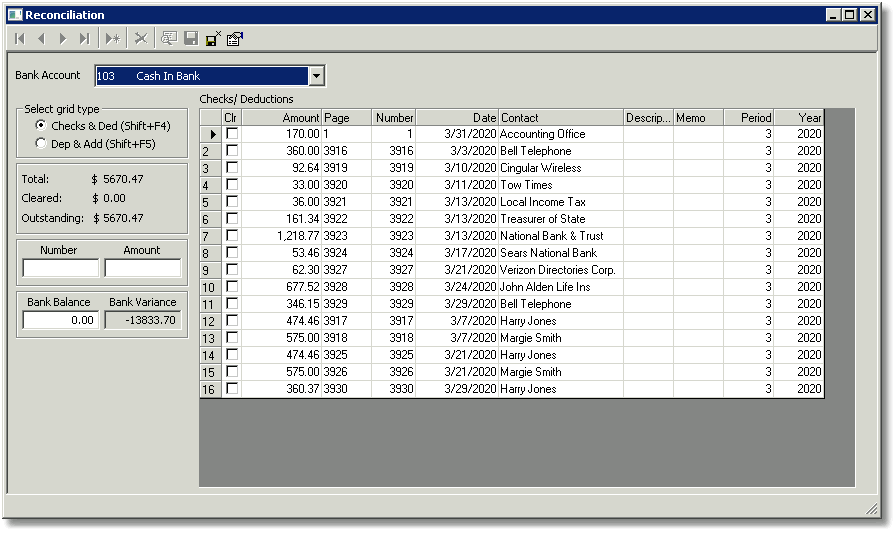
Task: Check Clr box for Verizon Directories Corp.
Action: [x=232, y=269]
